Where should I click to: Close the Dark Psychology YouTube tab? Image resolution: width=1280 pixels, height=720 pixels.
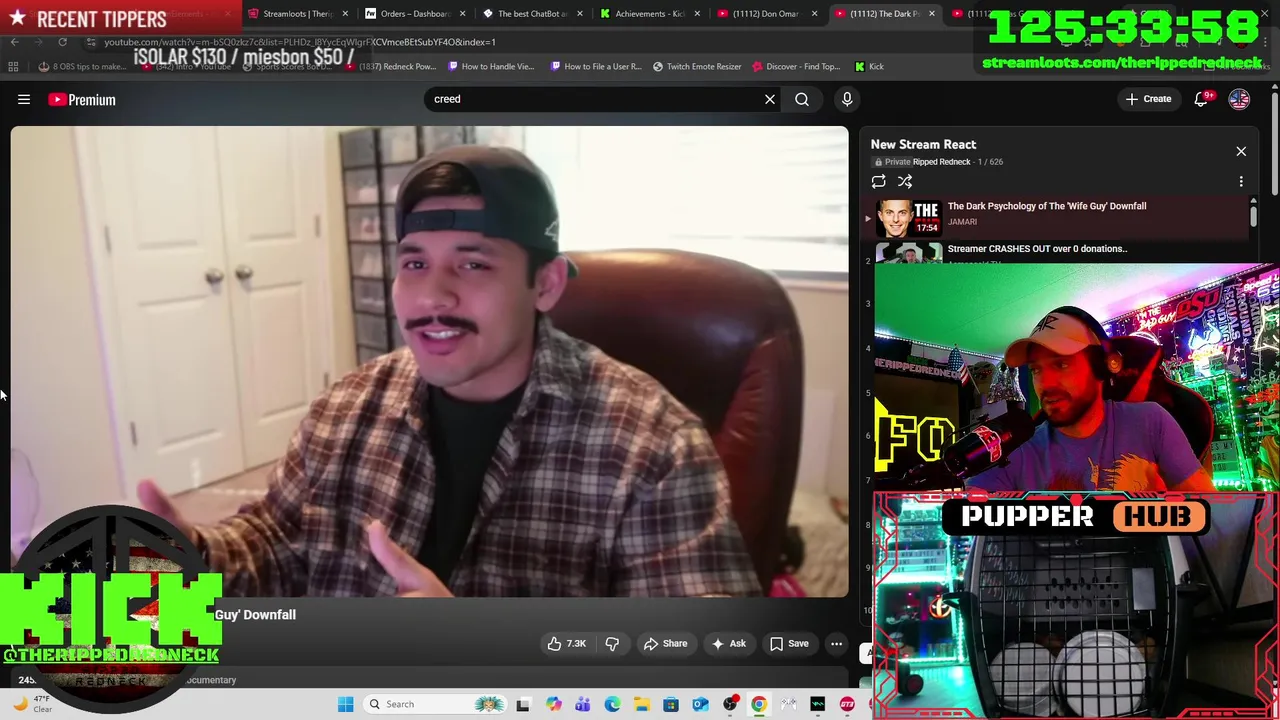(932, 14)
